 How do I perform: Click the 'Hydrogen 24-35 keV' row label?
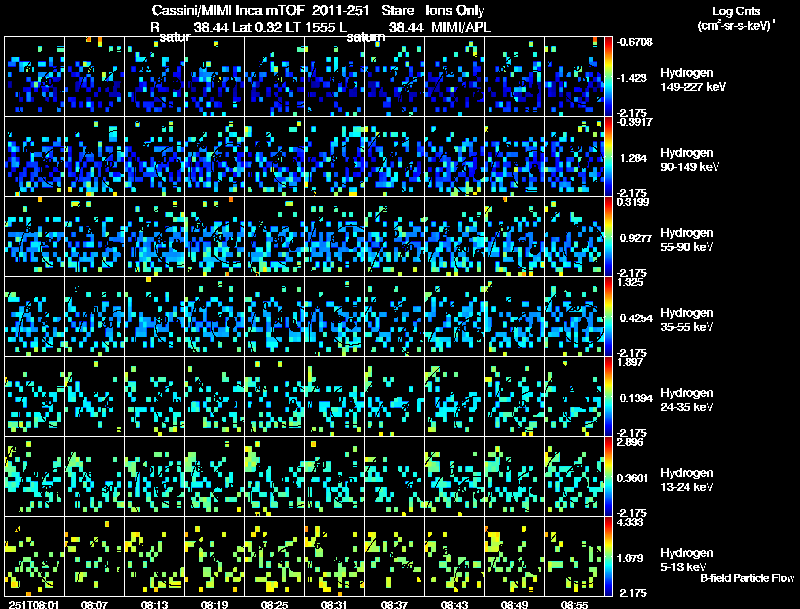(x=687, y=400)
